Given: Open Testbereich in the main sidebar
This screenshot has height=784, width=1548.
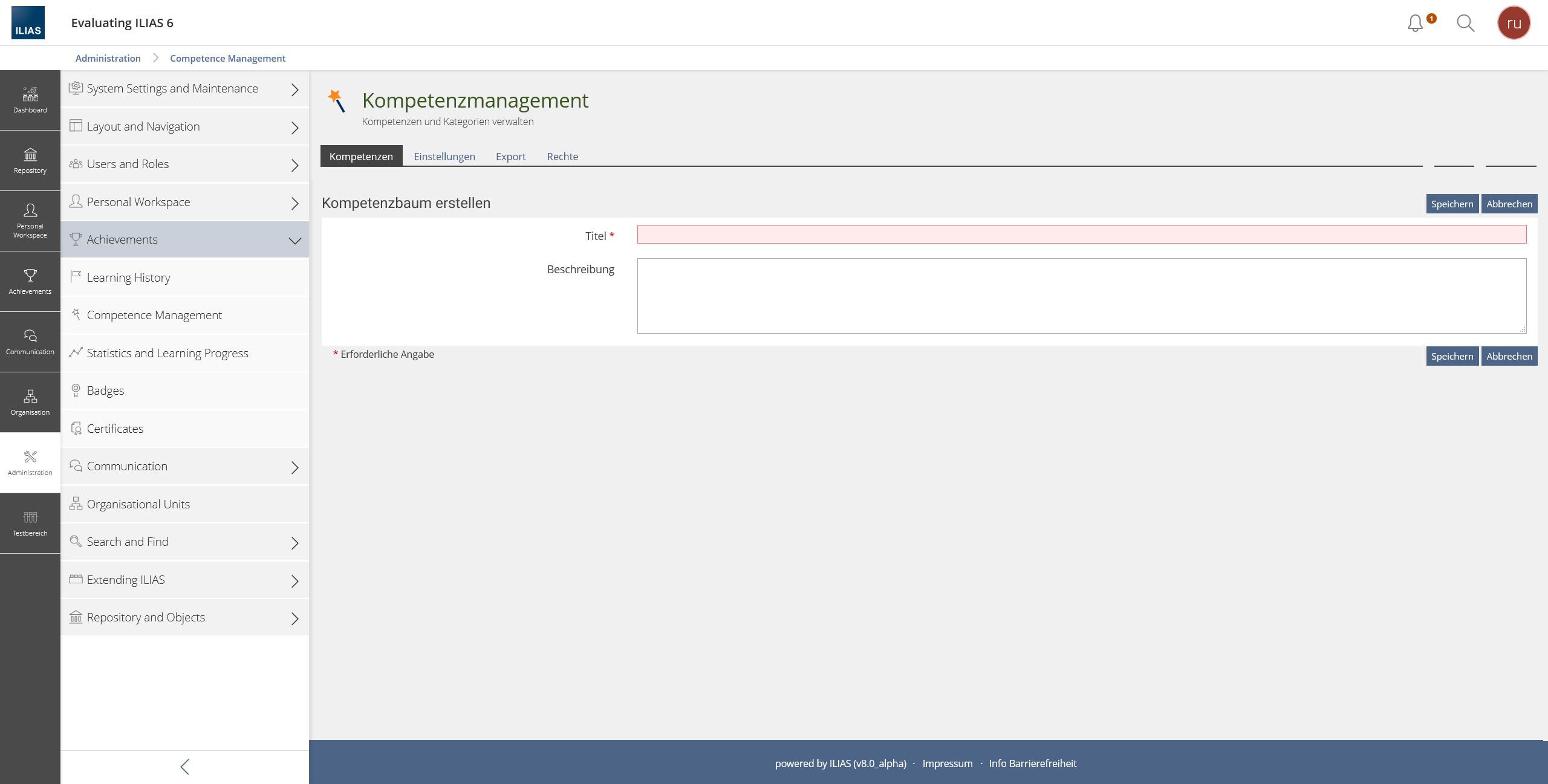Looking at the screenshot, I should click(x=30, y=523).
